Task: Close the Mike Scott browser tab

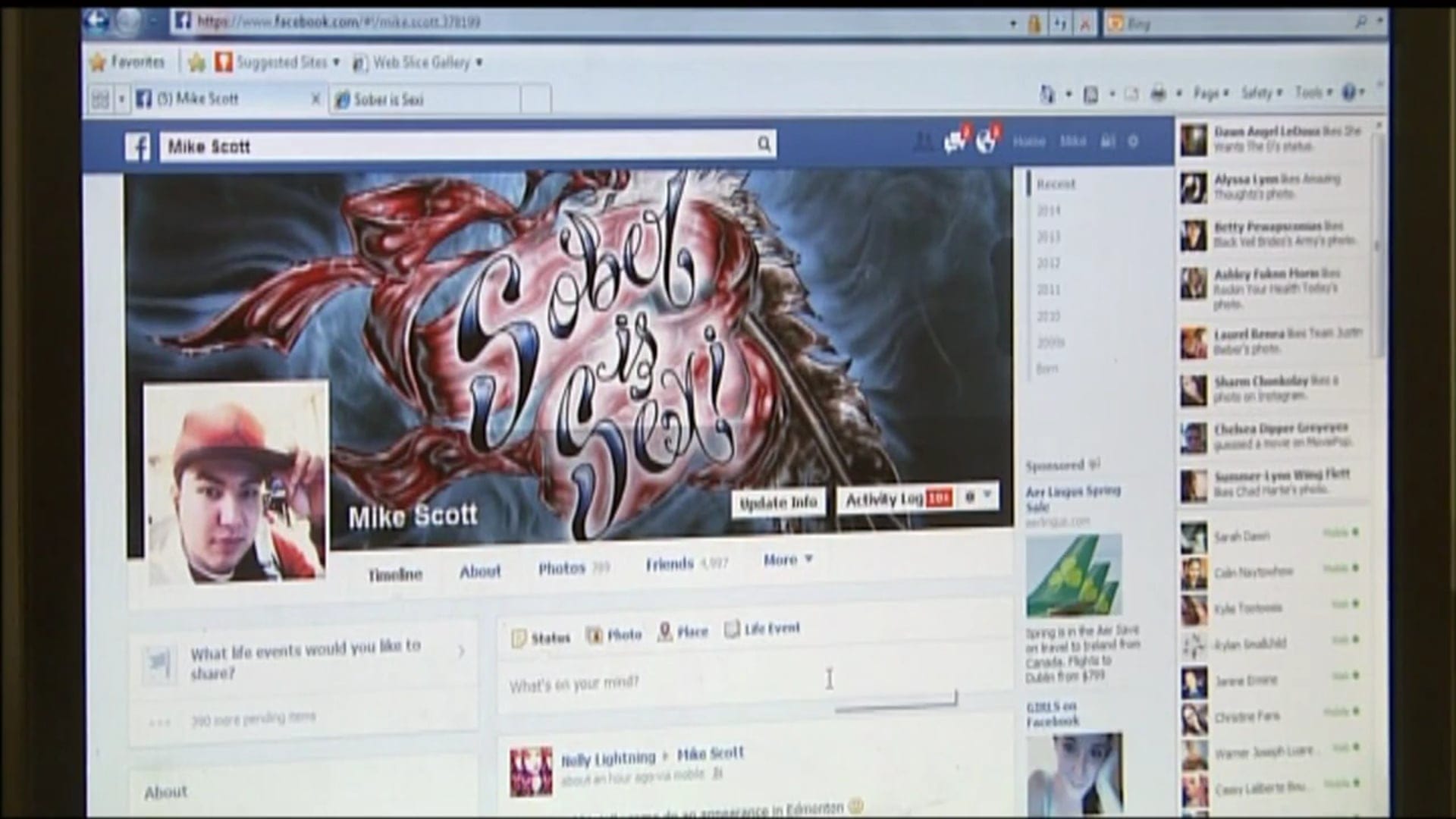Action: (315, 99)
